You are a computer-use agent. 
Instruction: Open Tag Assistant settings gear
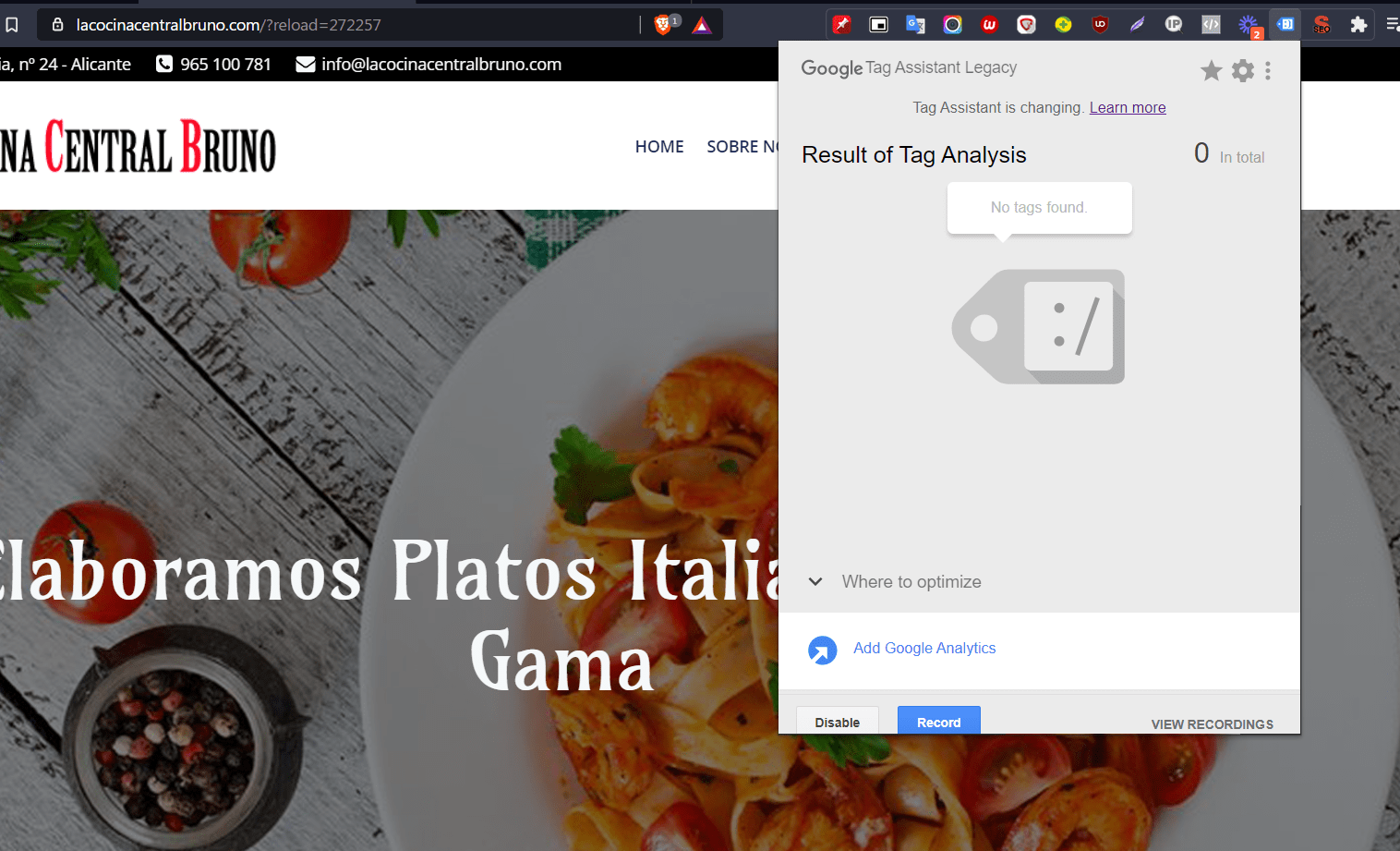(1243, 70)
